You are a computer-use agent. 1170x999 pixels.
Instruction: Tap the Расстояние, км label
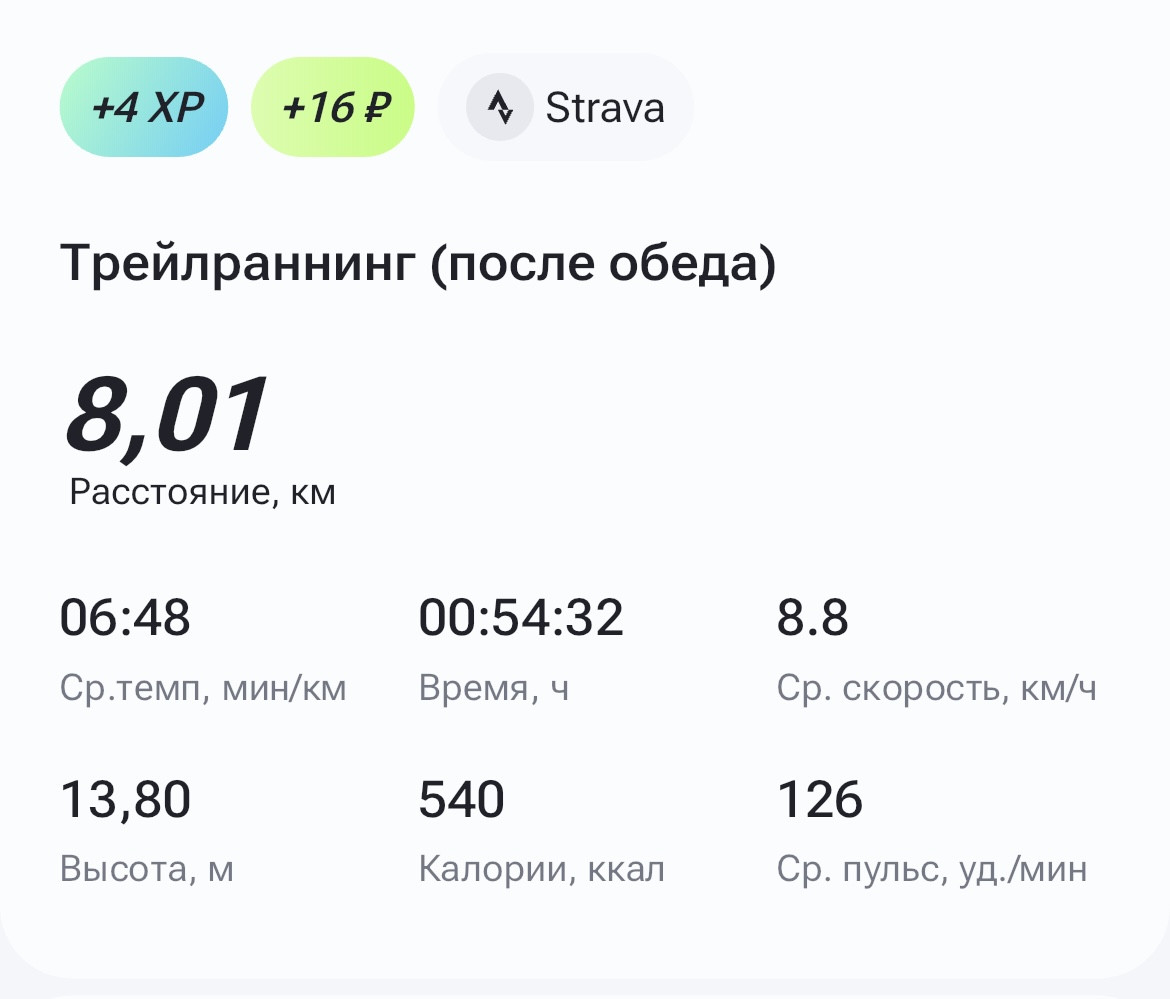tap(202, 492)
